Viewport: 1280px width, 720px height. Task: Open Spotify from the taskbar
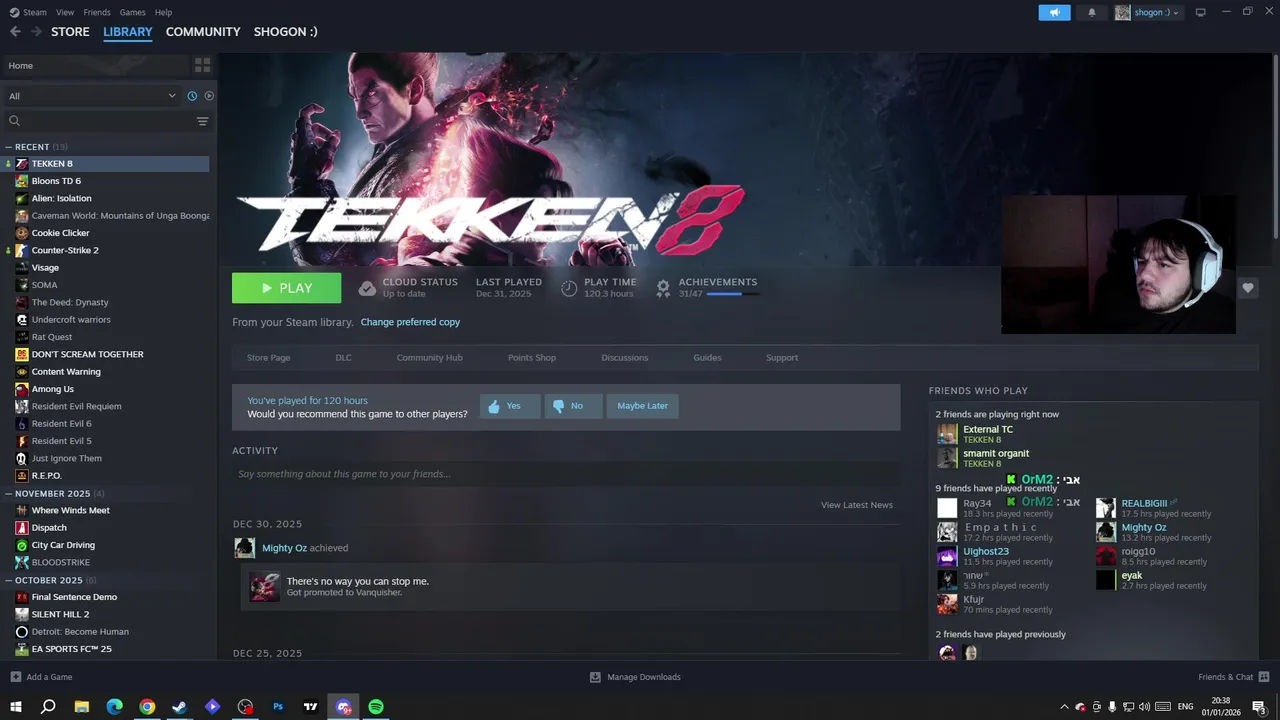tap(376, 707)
